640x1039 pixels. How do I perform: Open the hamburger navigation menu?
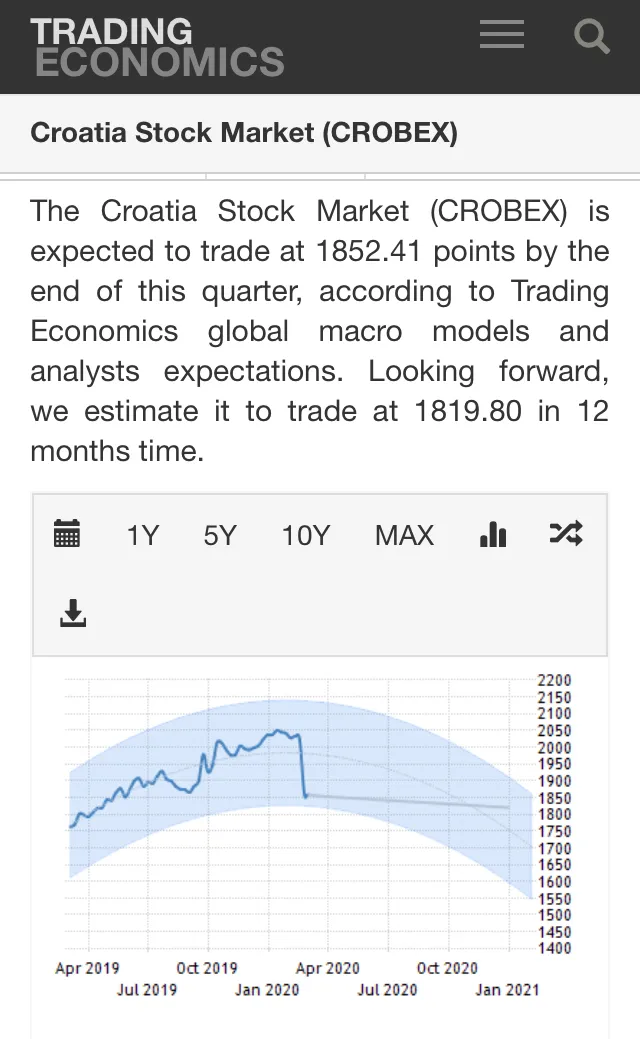502,36
